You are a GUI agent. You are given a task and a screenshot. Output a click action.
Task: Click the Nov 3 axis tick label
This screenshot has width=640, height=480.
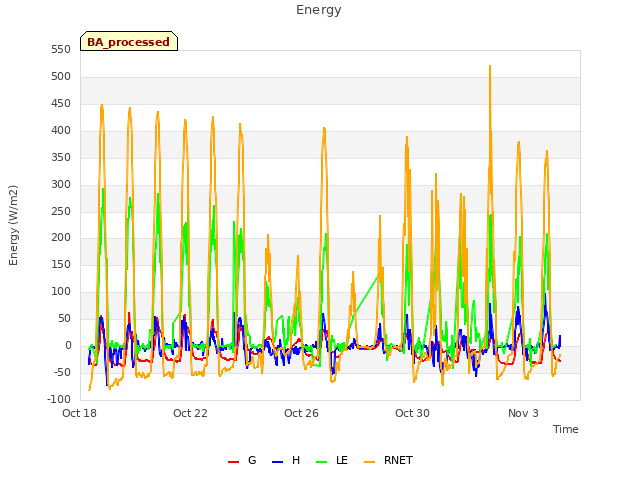coord(523,413)
